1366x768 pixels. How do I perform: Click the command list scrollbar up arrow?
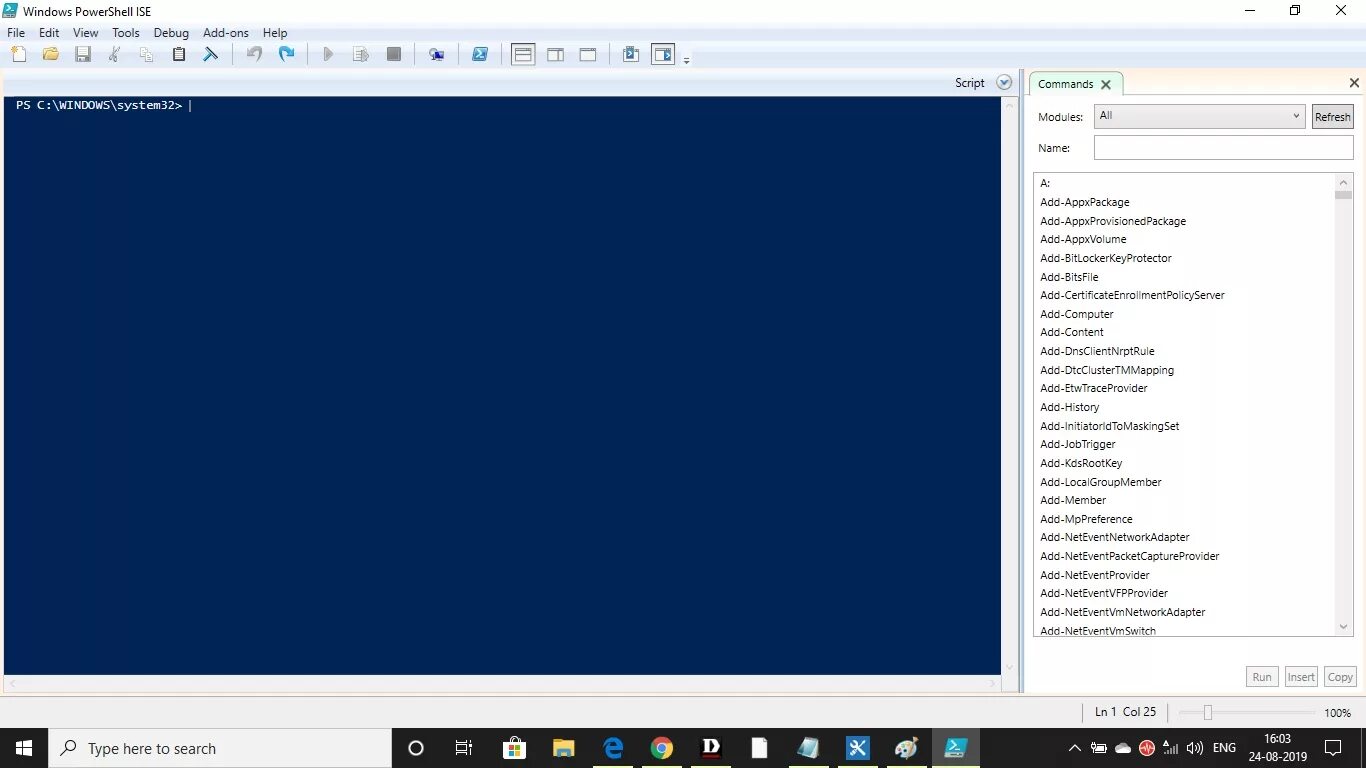point(1343,182)
